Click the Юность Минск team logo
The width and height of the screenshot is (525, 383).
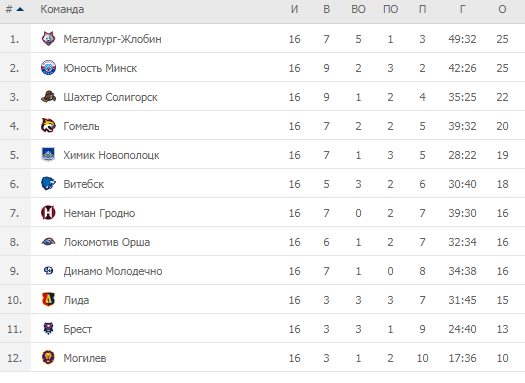tap(48, 68)
